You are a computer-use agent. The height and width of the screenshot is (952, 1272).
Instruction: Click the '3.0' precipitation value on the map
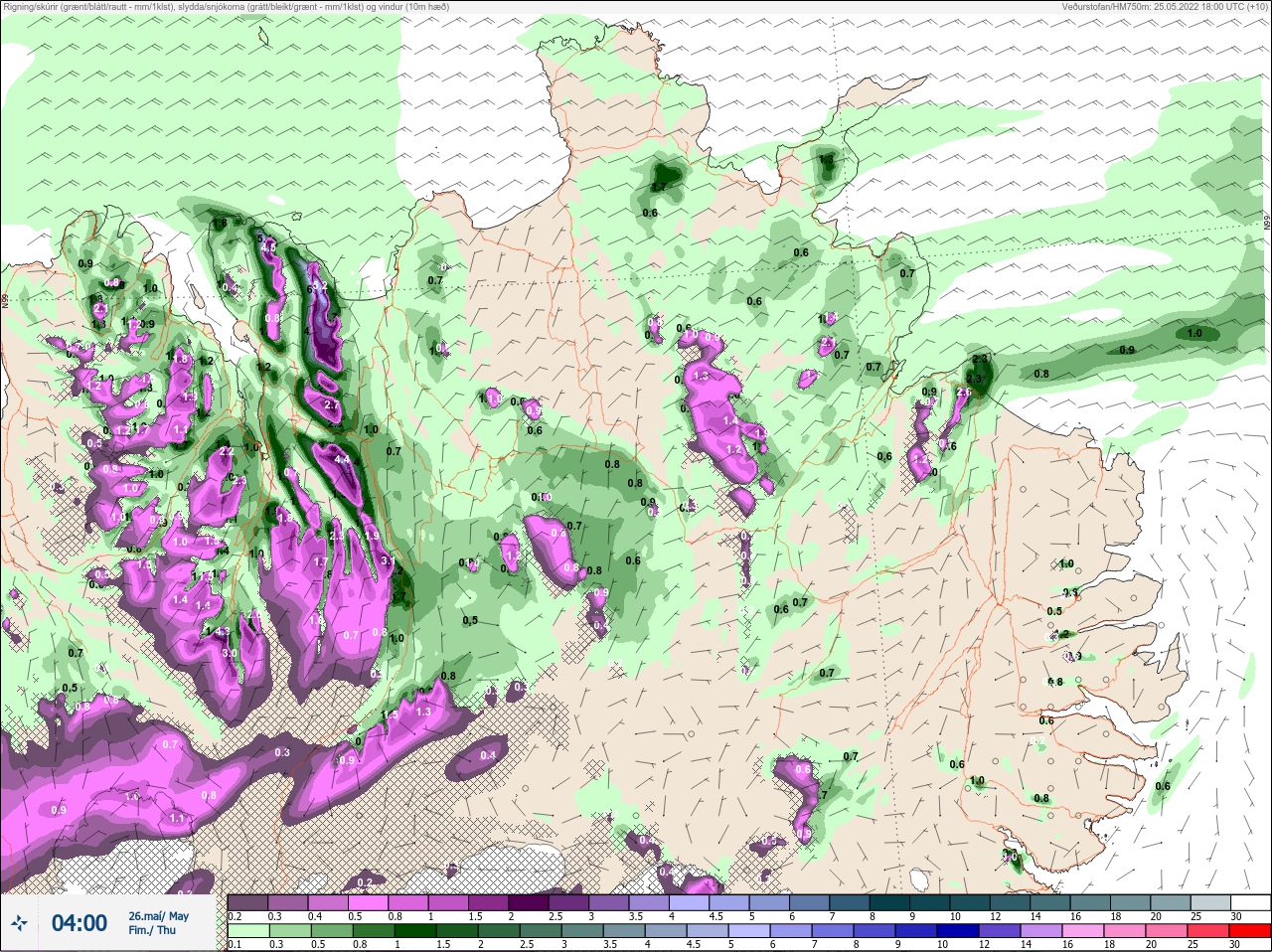click(230, 653)
